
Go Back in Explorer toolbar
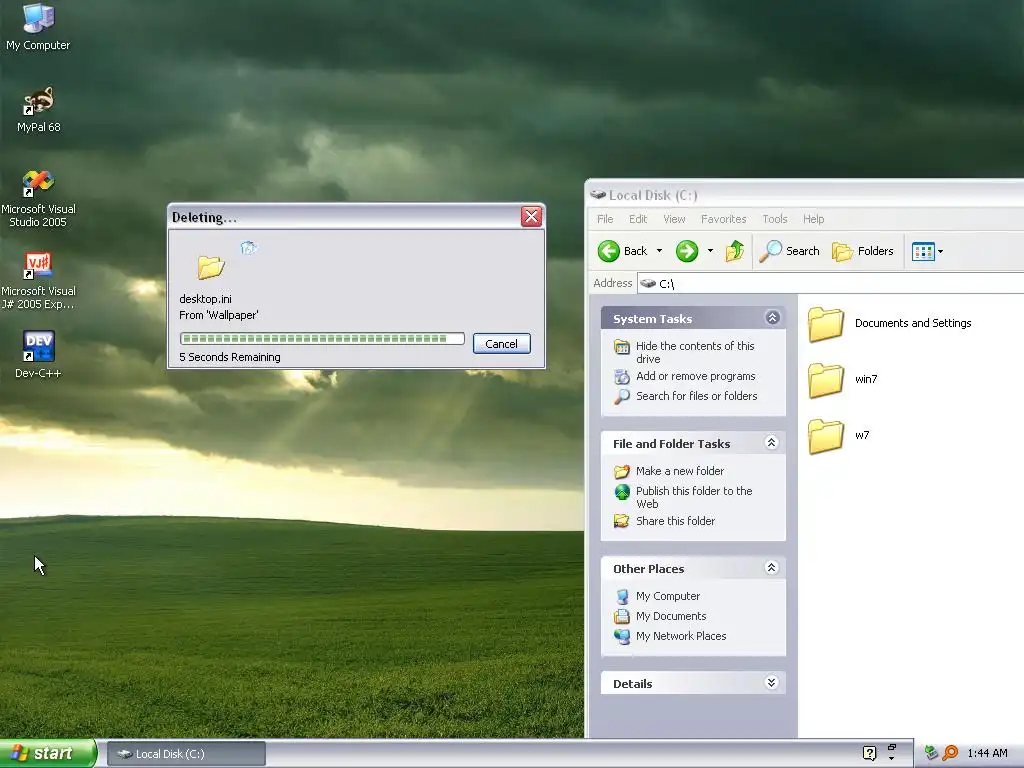point(622,251)
